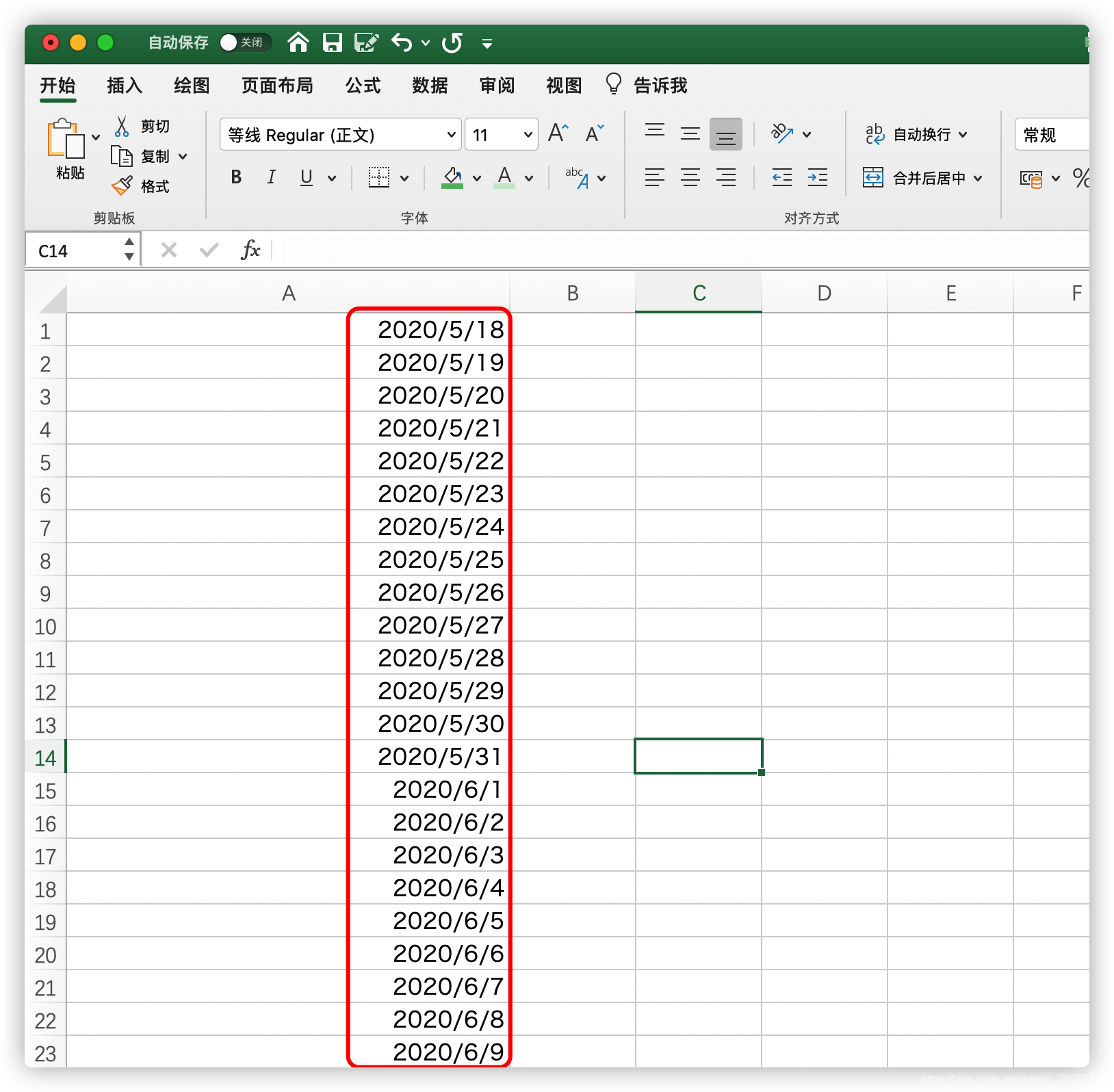
Task: Increase the indent
Action: [818, 177]
